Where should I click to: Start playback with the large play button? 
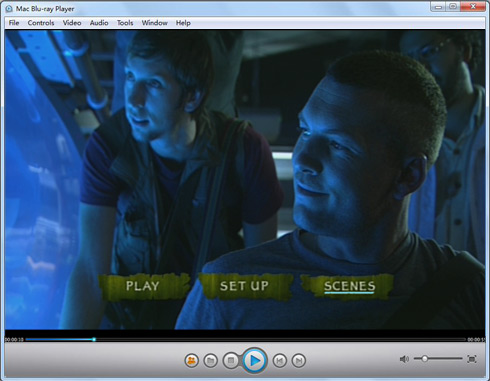255,360
